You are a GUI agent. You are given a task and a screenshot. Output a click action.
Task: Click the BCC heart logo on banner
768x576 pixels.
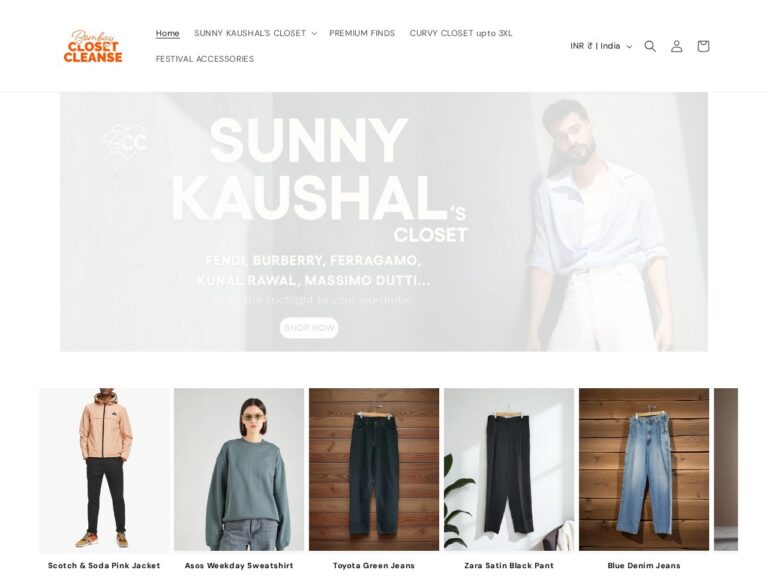pyautogui.click(x=124, y=142)
